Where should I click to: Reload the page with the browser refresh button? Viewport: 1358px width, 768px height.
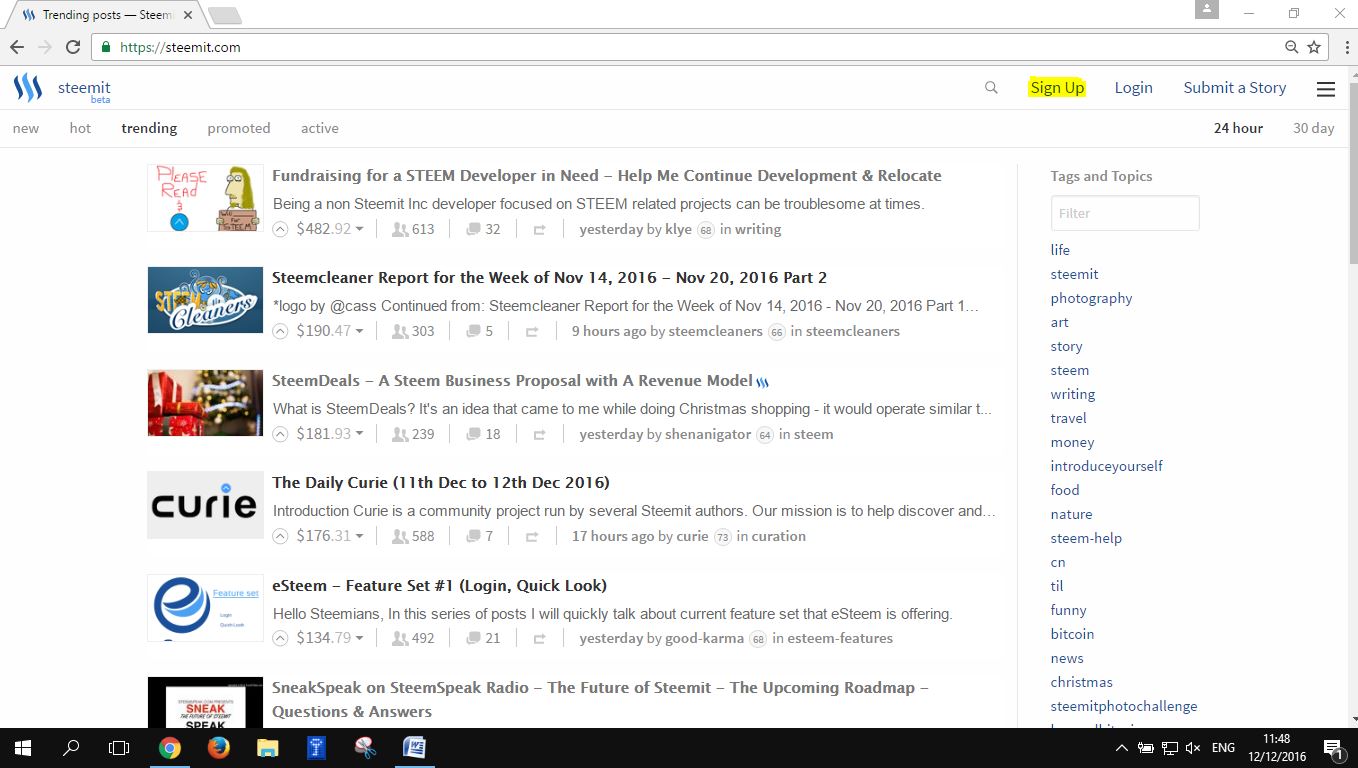pyautogui.click(x=73, y=47)
